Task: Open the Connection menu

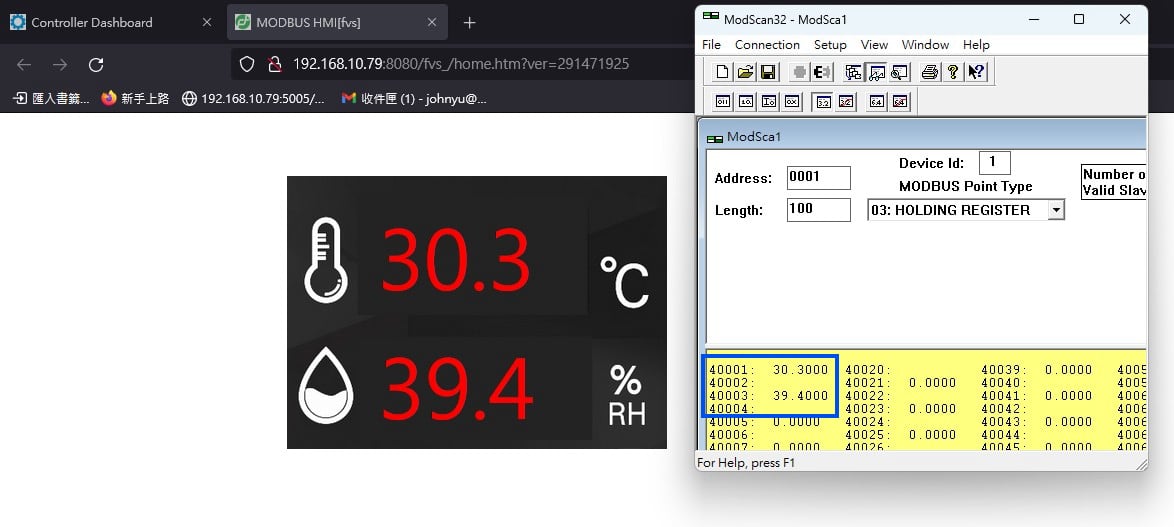Action: tap(767, 45)
